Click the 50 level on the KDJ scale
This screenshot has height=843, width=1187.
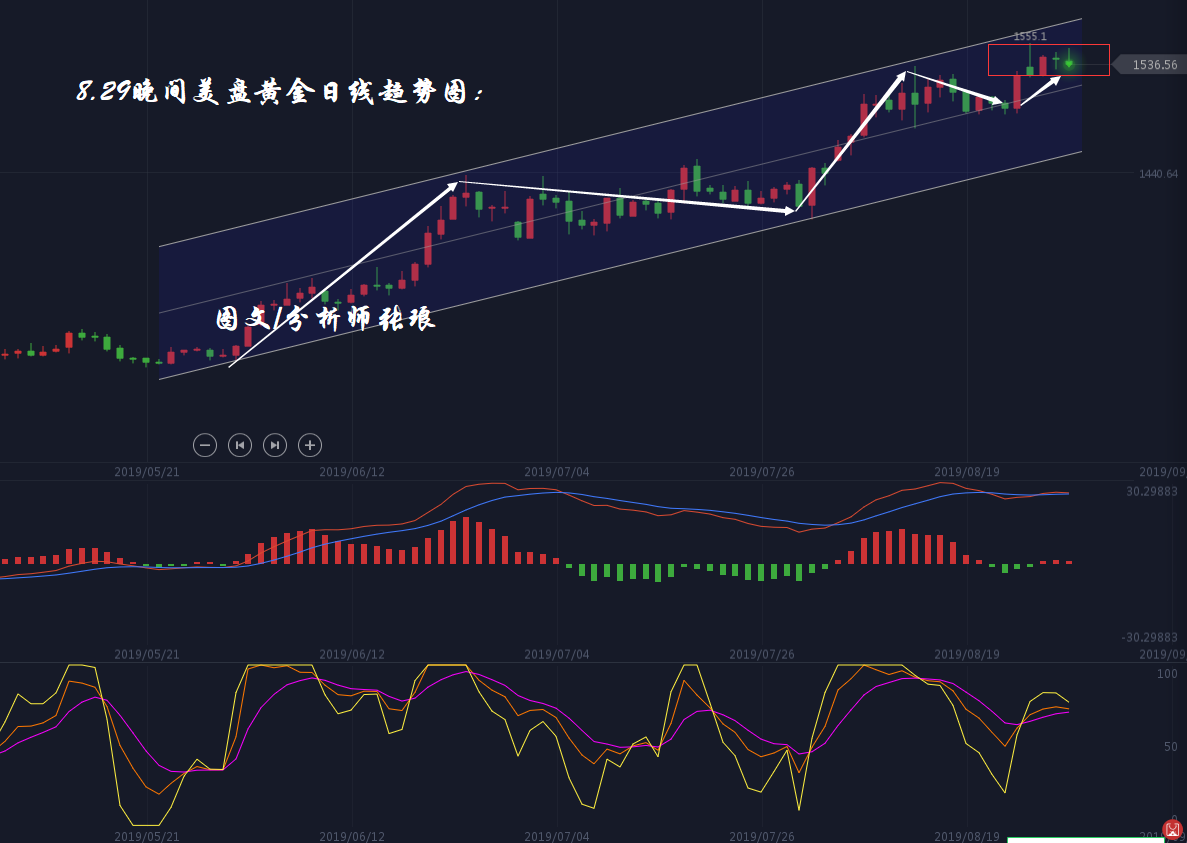(x=1169, y=746)
